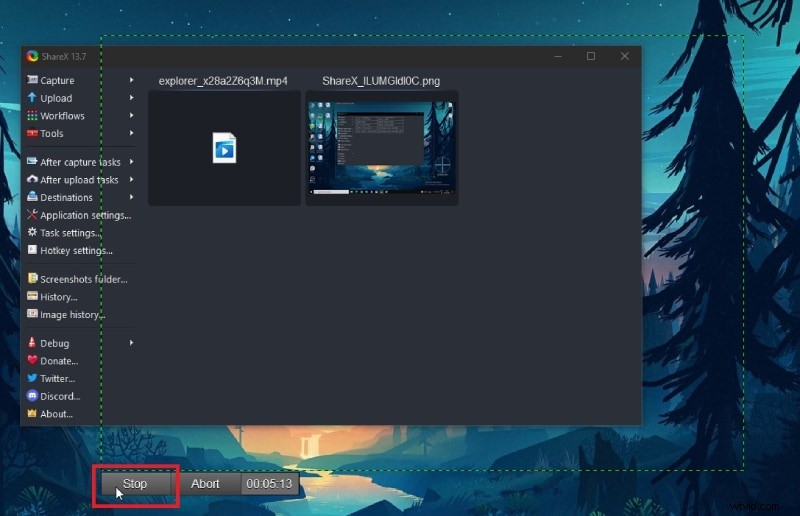The image size is (800, 516).
Task: Click the ShareX_ILUMGldI0C.png file name
Action: pos(381,81)
